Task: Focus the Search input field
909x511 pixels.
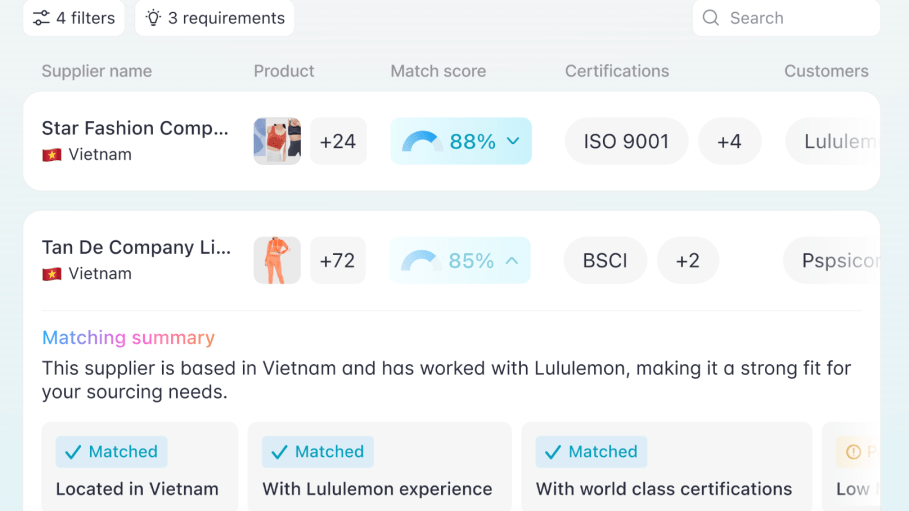Action: (786, 18)
